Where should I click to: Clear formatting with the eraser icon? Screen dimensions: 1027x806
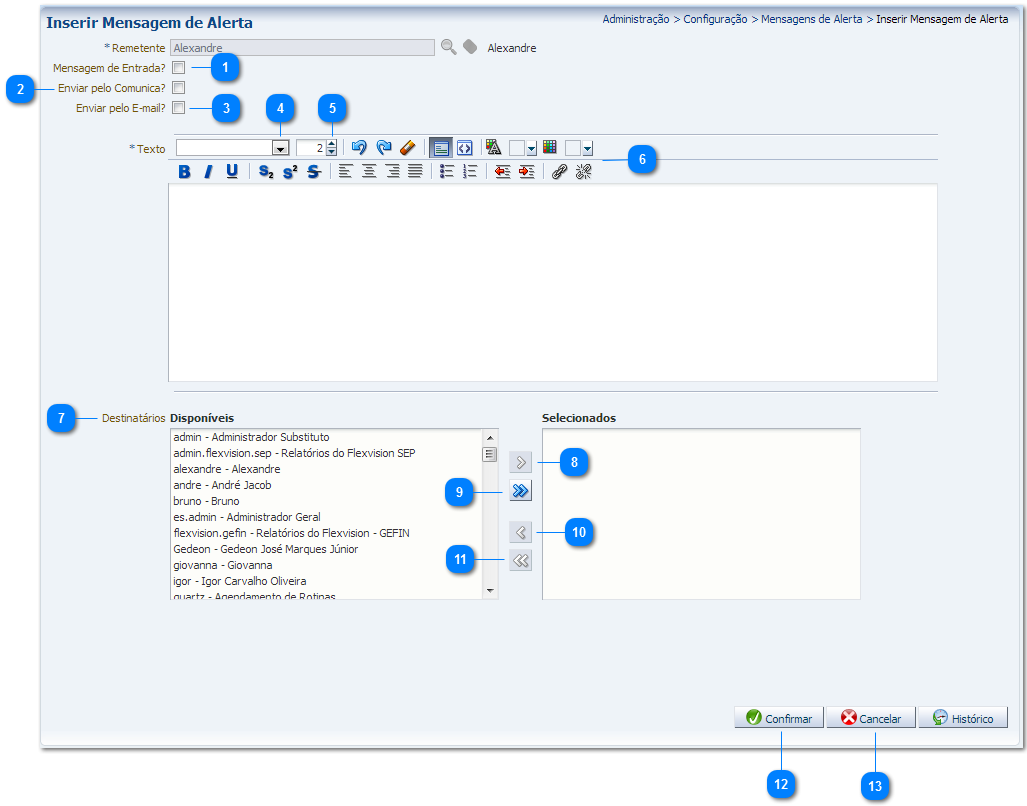point(407,148)
